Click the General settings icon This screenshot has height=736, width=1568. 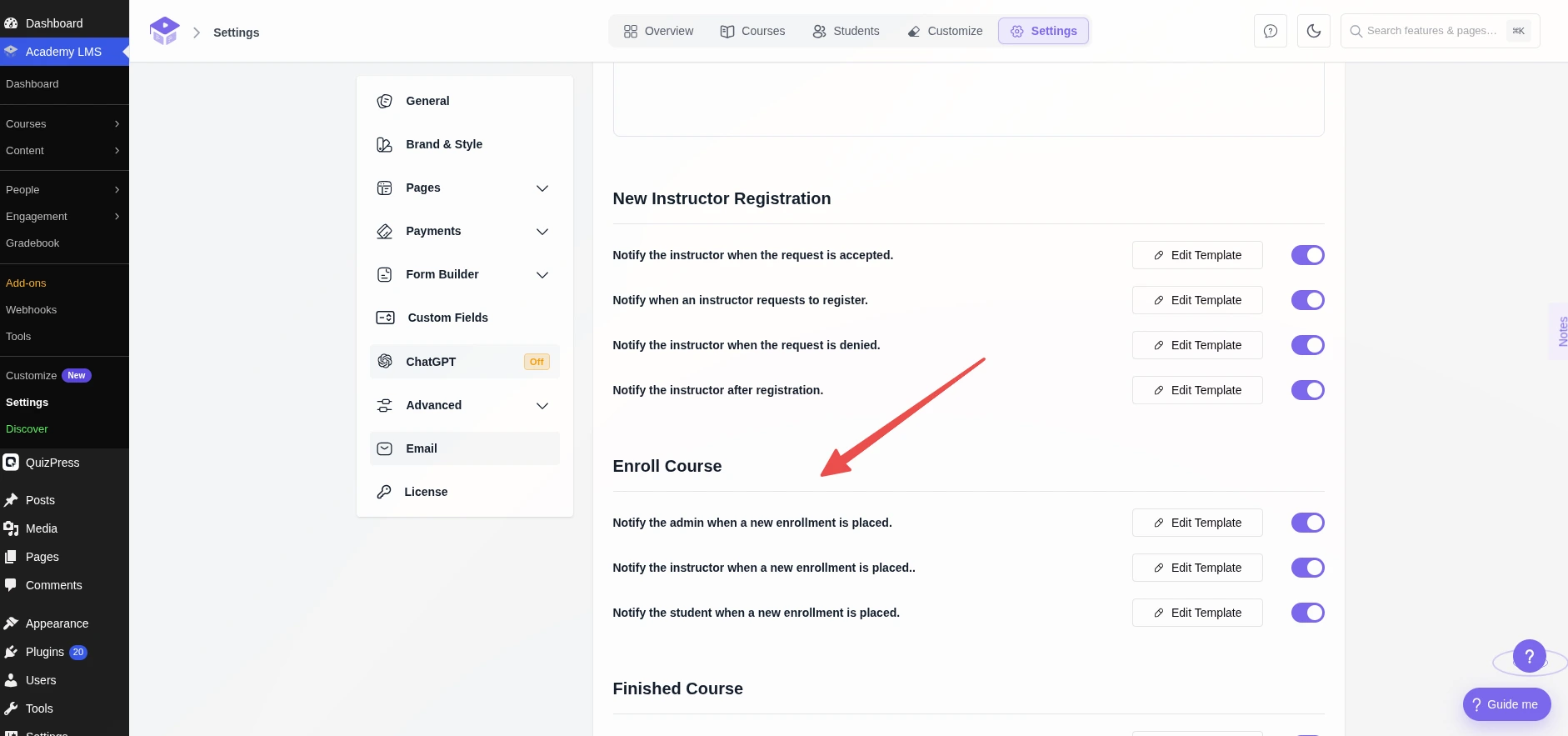coord(385,101)
